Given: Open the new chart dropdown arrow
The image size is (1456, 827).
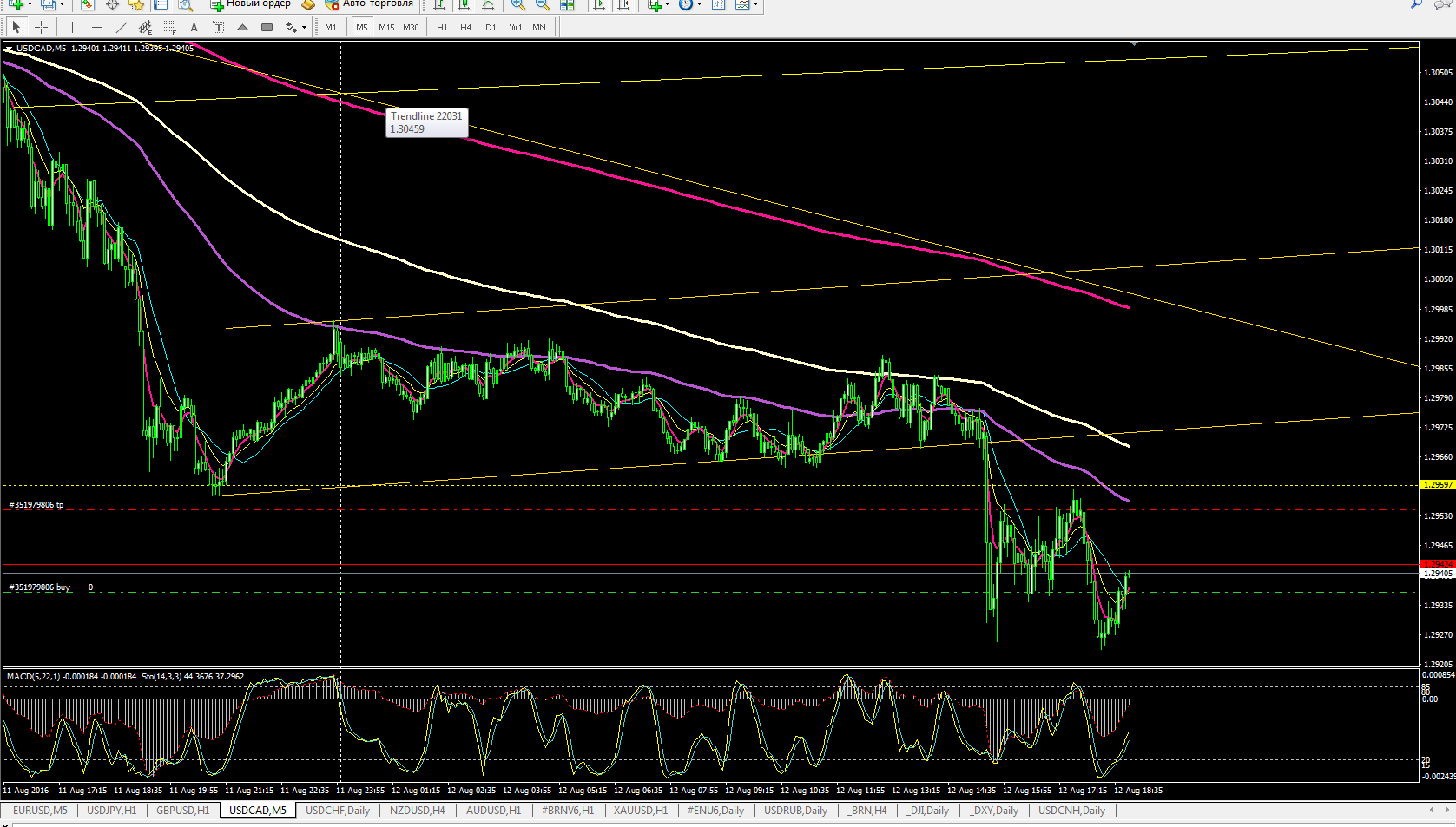Looking at the screenshot, I should (x=30, y=4).
